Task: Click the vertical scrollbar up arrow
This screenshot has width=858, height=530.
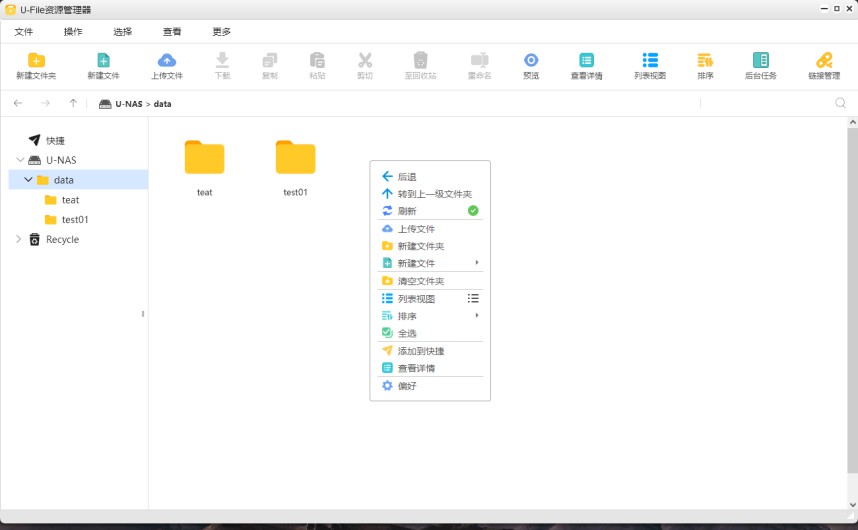Action: tap(853, 122)
